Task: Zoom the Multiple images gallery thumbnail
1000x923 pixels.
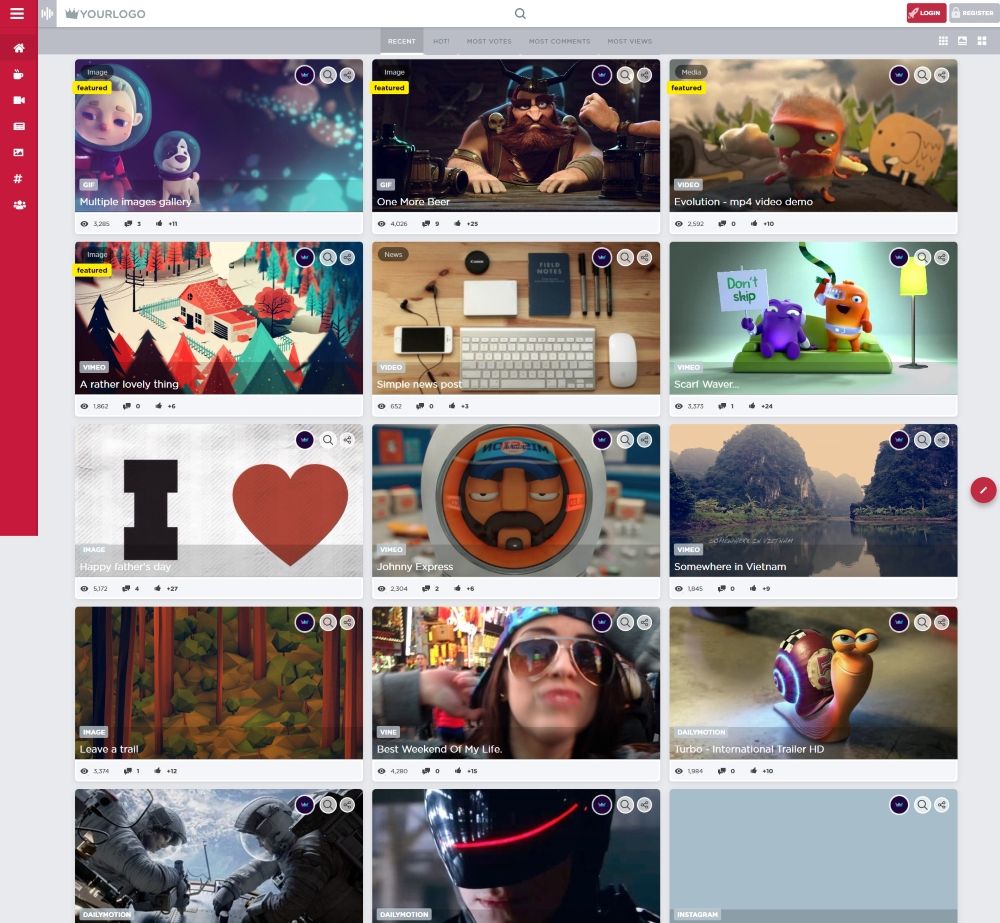Action: pos(328,75)
